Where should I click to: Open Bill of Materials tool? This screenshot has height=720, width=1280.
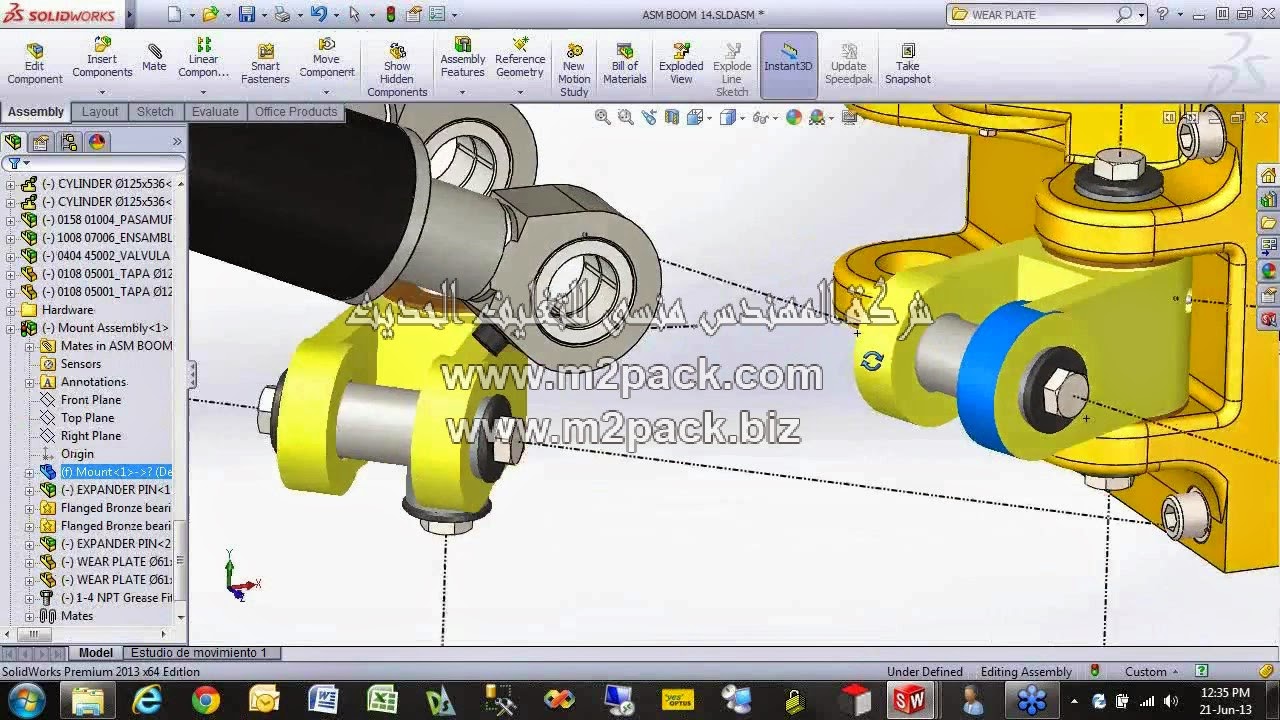point(625,64)
